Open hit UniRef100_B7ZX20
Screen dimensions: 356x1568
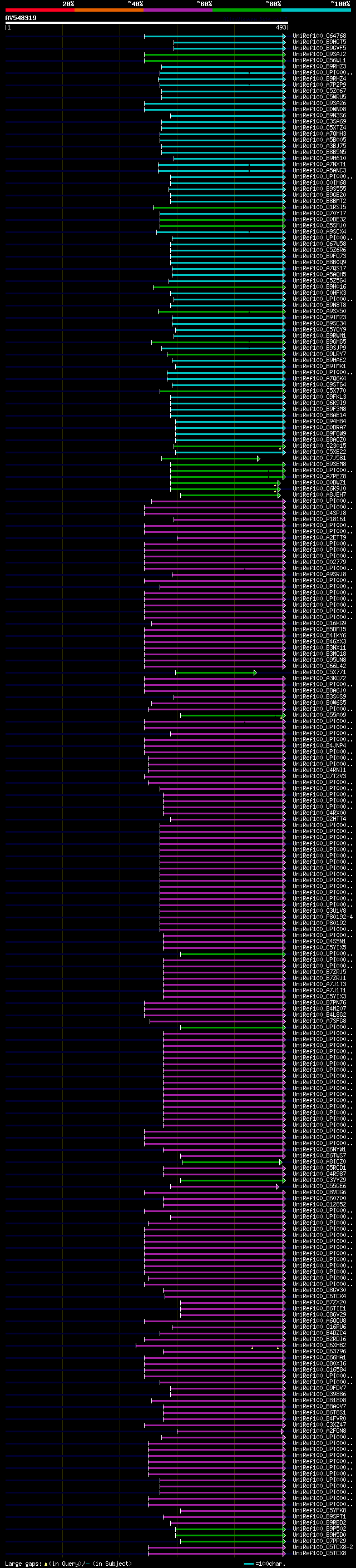click(x=319, y=1303)
